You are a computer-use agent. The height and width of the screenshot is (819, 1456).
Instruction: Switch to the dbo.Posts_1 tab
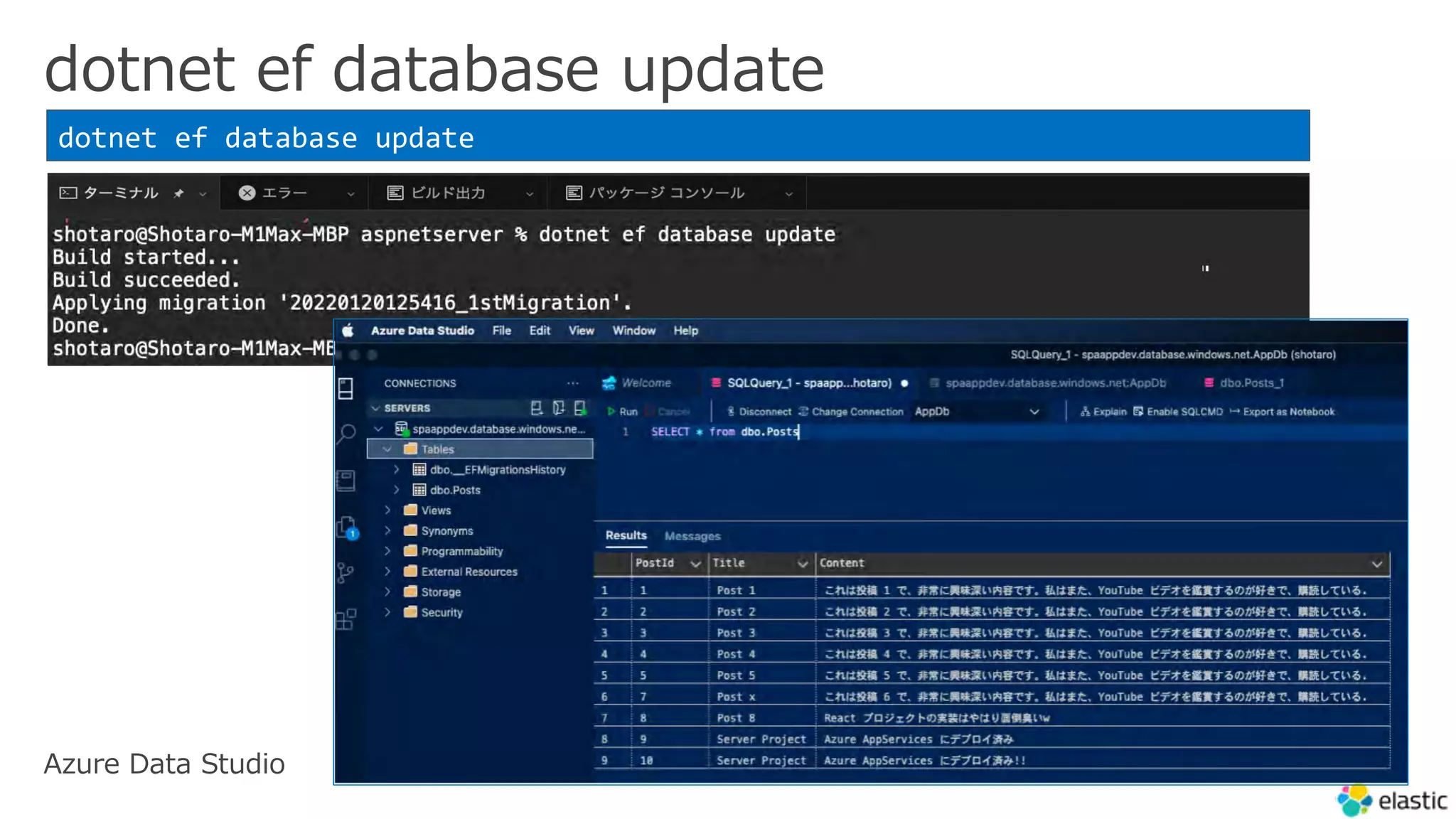[1244, 383]
